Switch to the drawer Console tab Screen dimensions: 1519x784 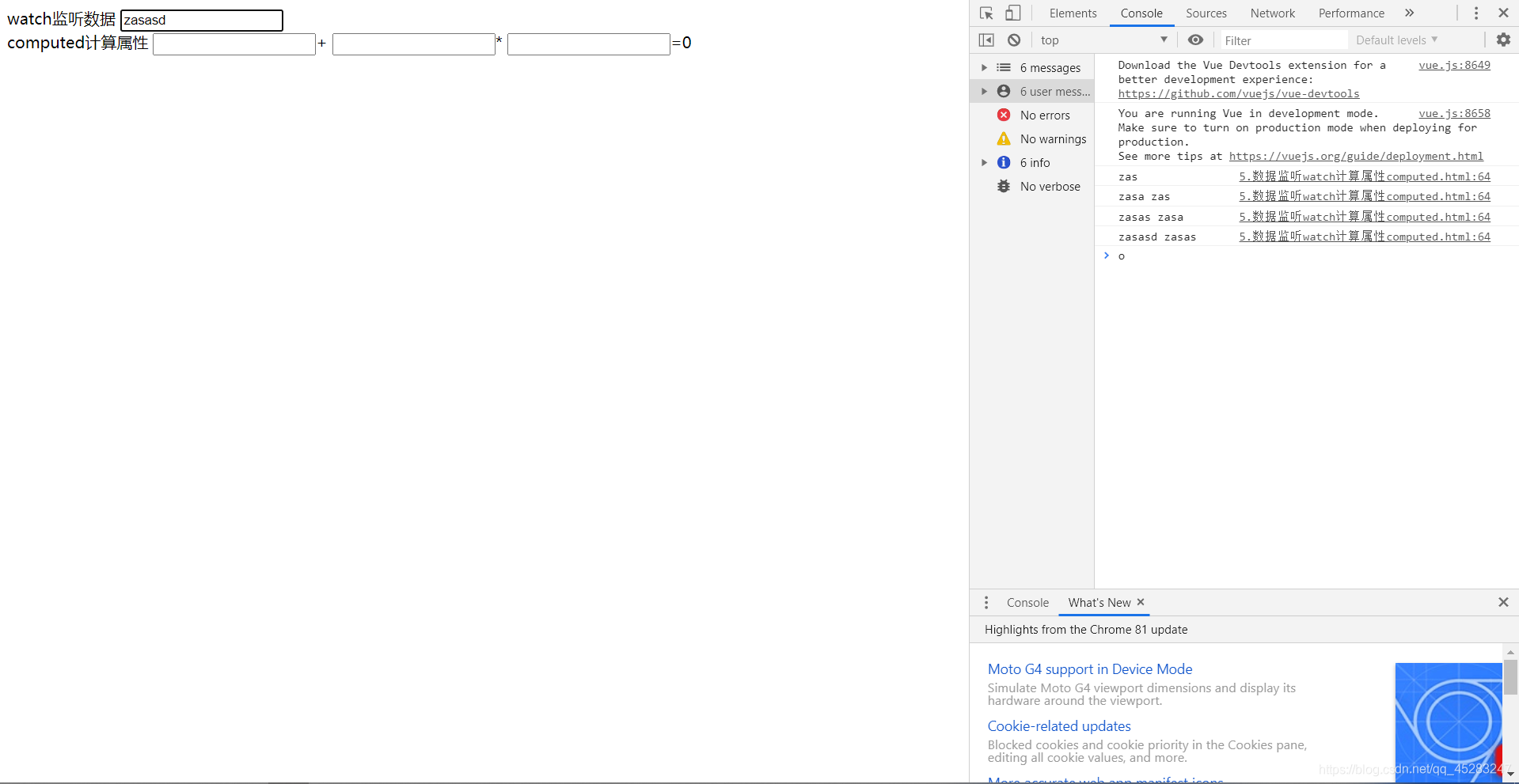point(1027,603)
